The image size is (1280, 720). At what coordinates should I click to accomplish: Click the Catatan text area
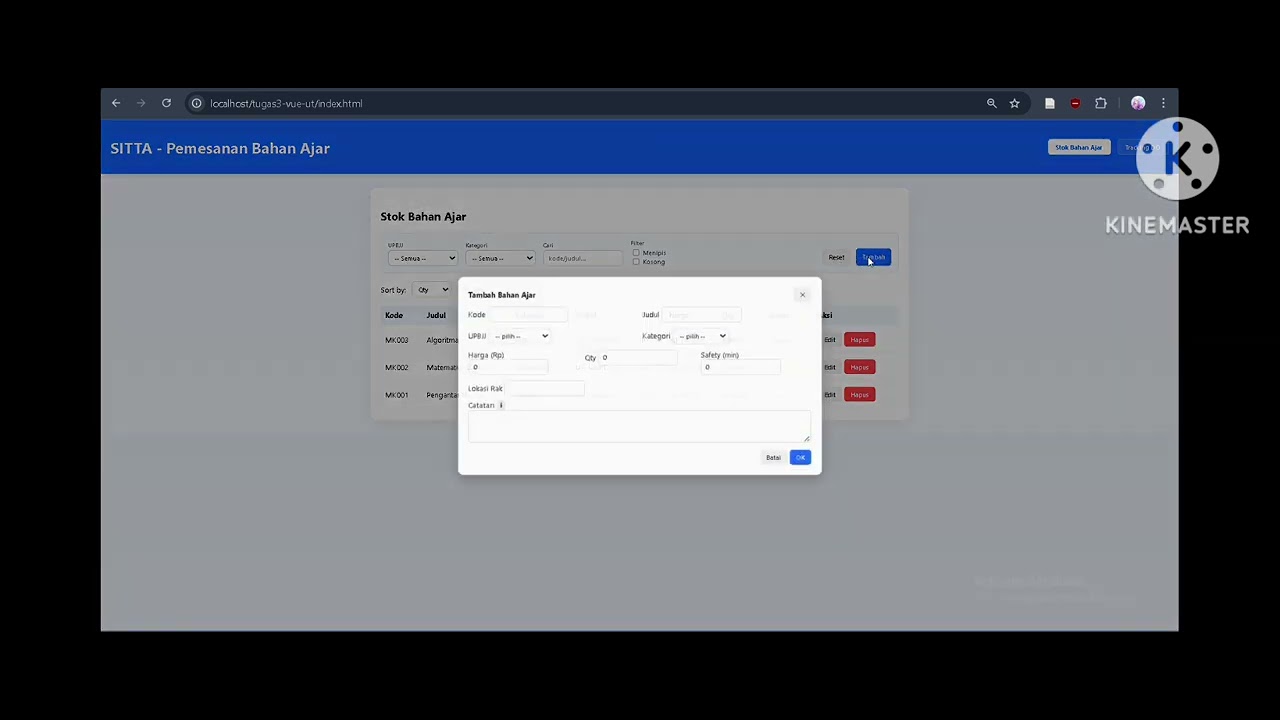coord(639,426)
